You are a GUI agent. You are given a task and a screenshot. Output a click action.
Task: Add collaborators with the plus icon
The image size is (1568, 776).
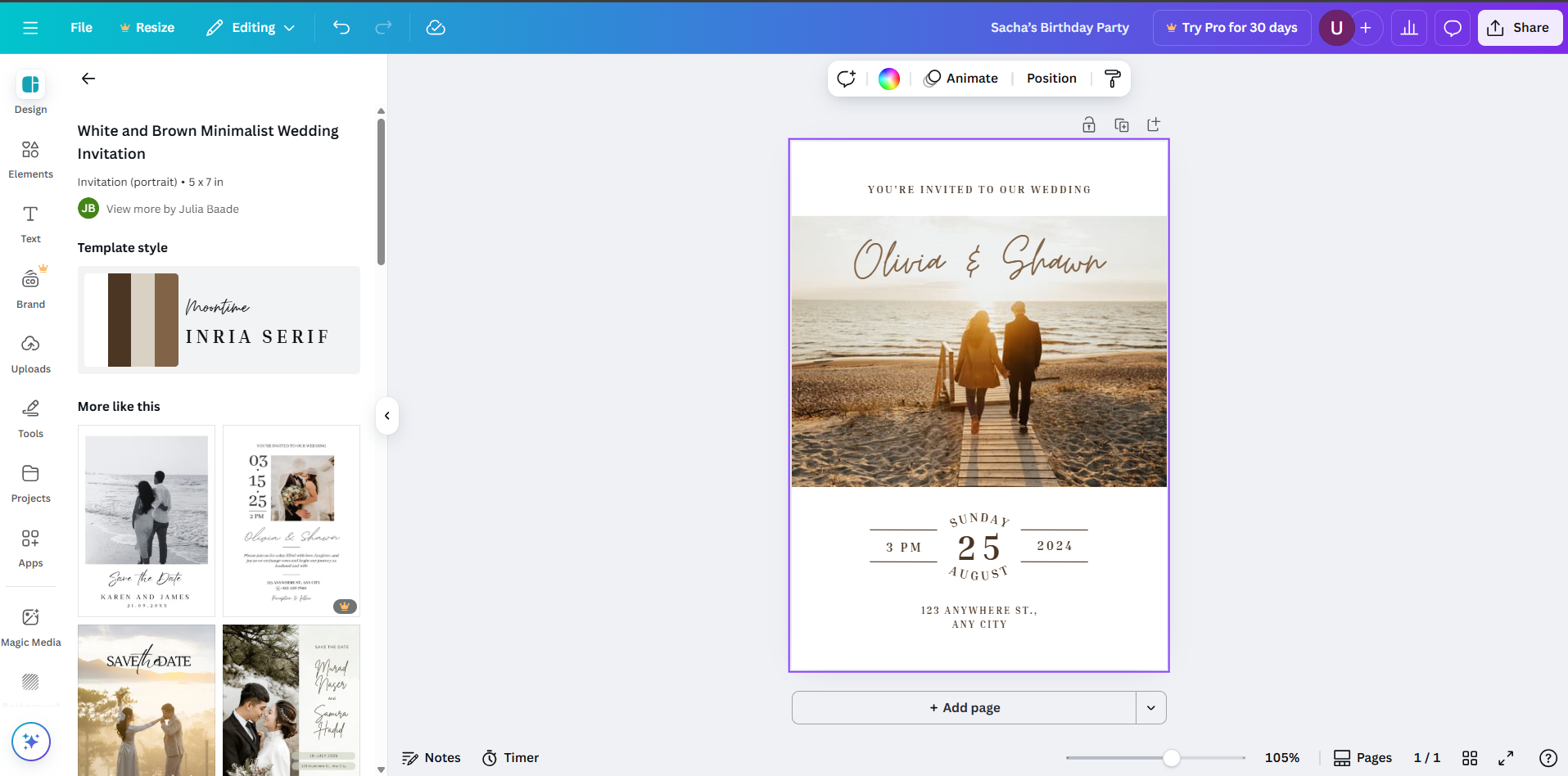1366,28
